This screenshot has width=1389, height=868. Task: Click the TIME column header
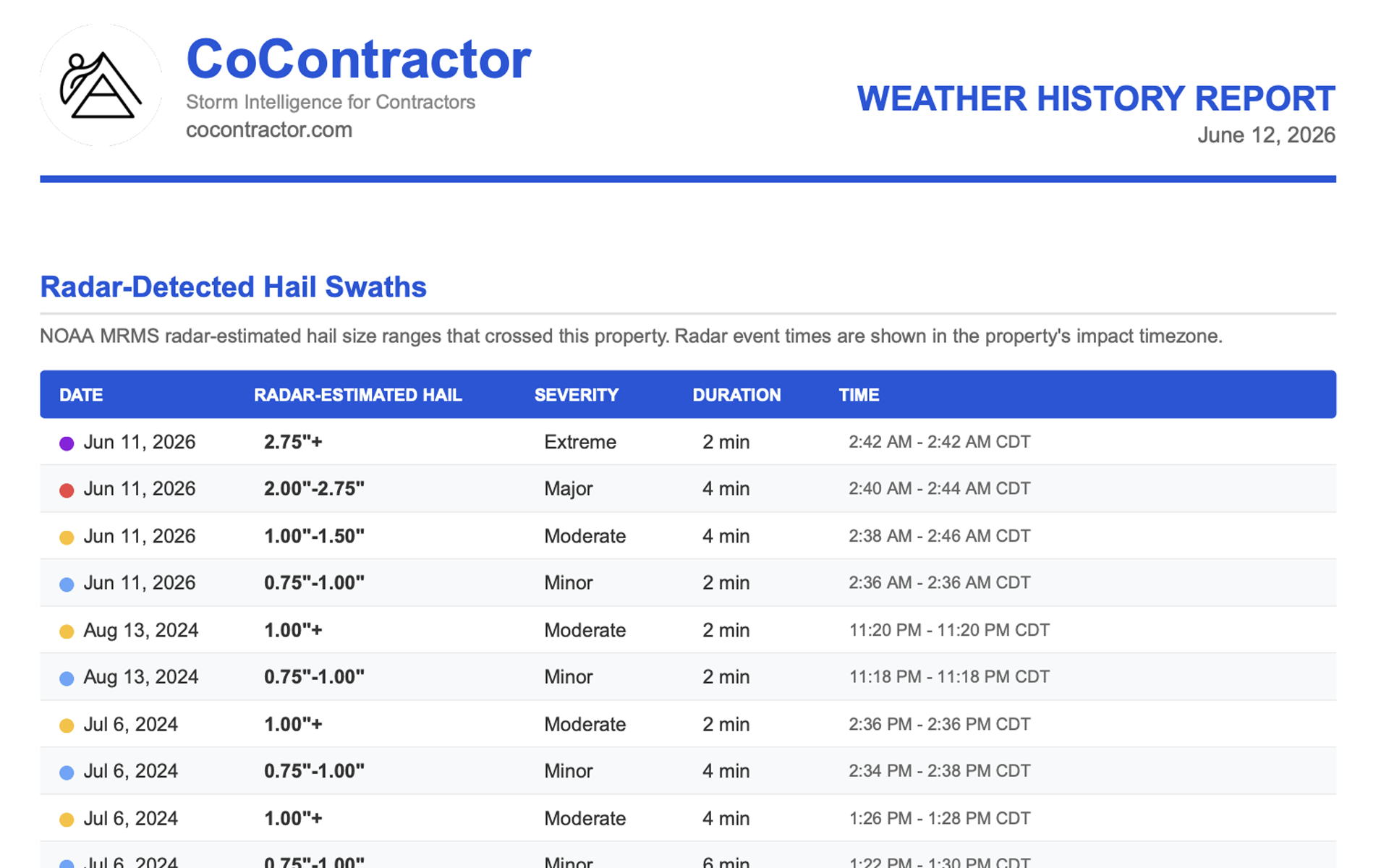coord(859,395)
